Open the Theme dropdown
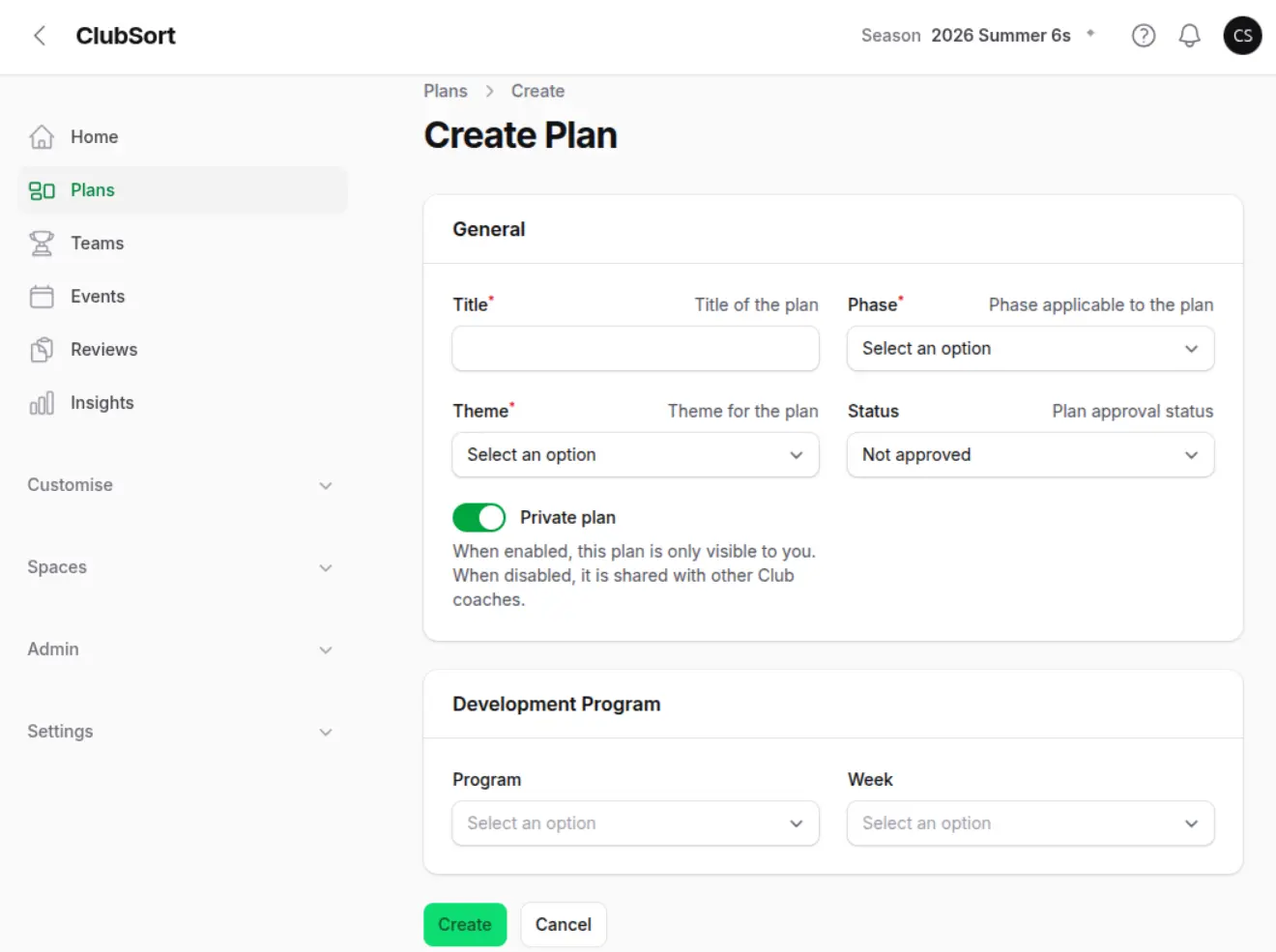1276x952 pixels. point(635,455)
